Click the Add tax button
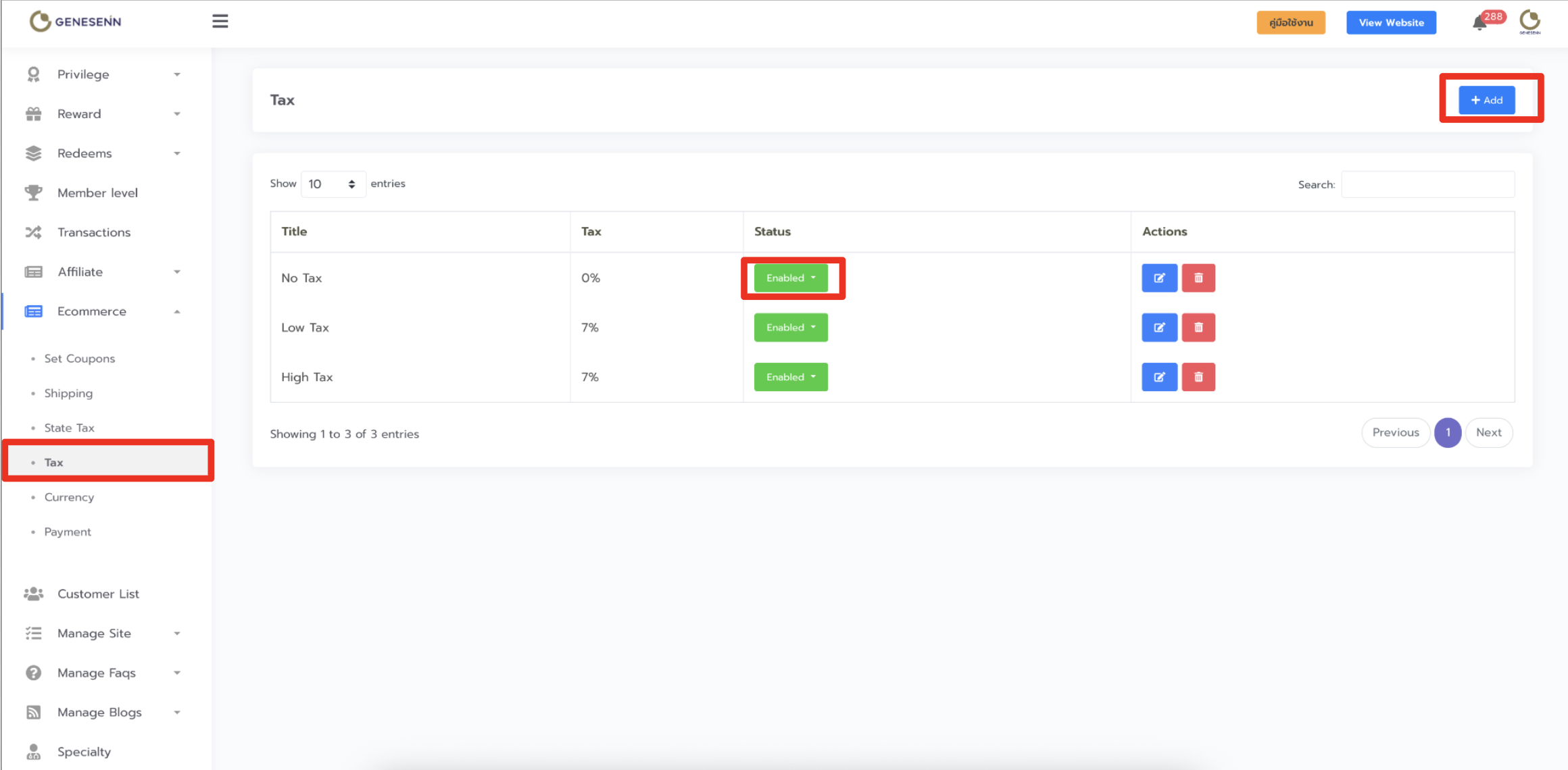Image resolution: width=1568 pixels, height=770 pixels. 1486,100
